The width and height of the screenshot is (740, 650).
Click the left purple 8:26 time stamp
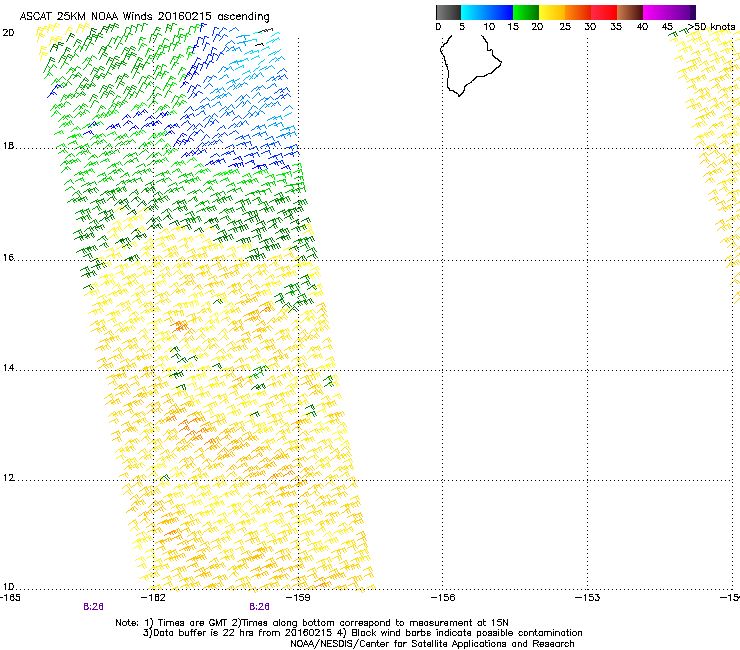(x=93, y=607)
